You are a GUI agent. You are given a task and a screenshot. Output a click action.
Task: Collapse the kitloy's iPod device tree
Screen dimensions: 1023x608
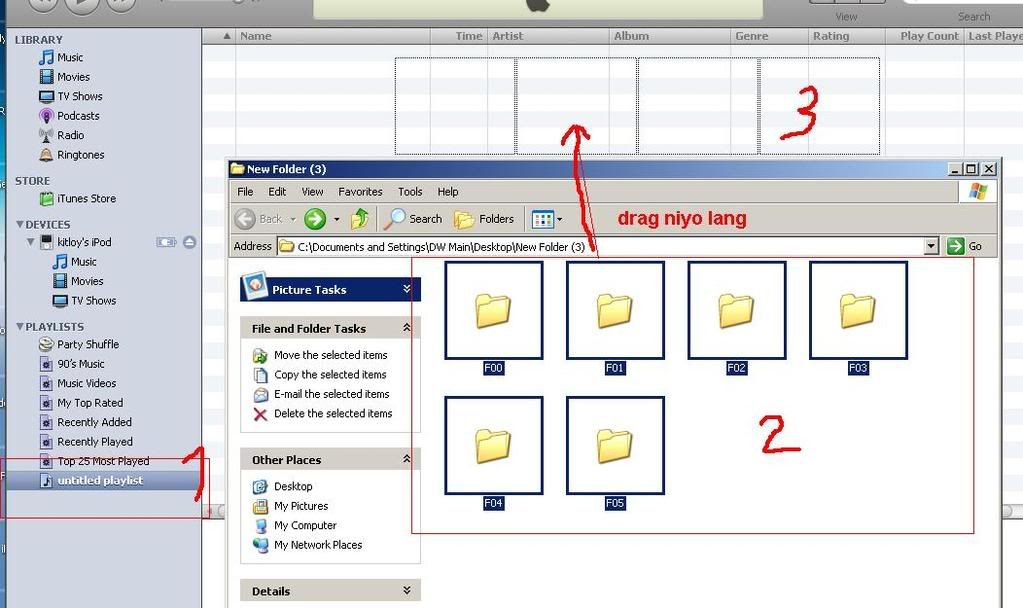tap(31, 242)
